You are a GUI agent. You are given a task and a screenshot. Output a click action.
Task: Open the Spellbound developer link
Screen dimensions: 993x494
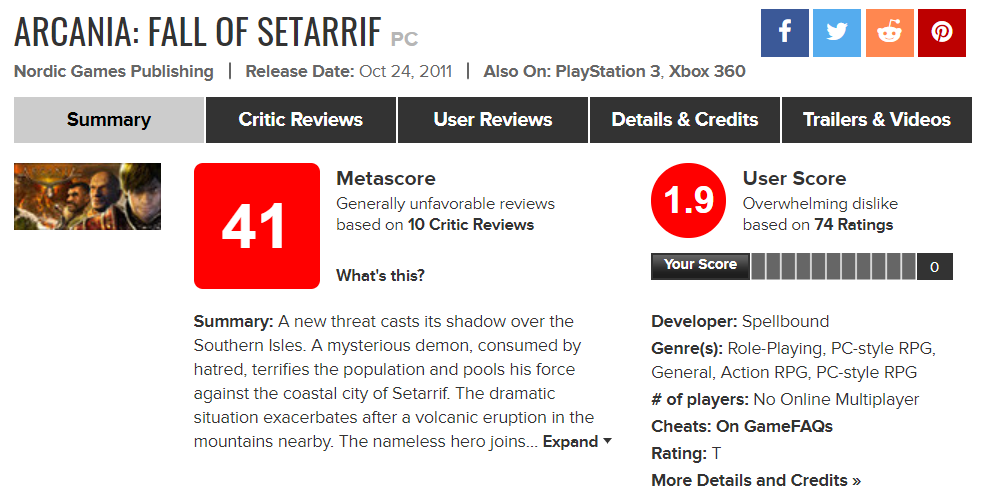tap(785, 322)
